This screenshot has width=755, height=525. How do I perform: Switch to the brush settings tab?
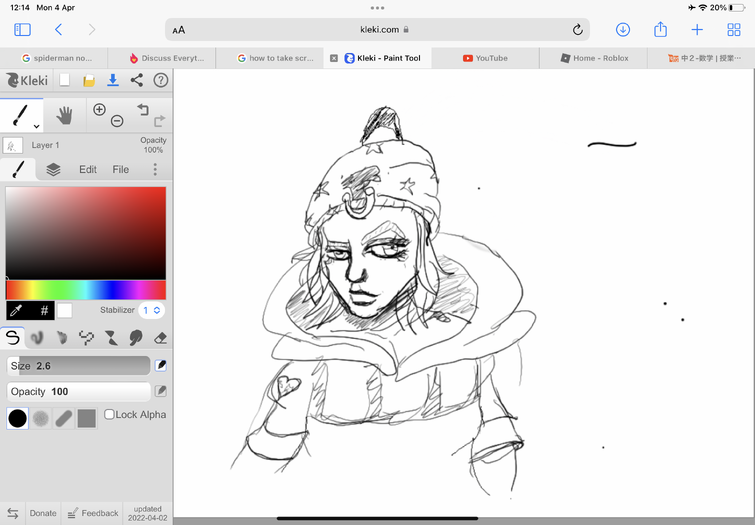[18, 169]
